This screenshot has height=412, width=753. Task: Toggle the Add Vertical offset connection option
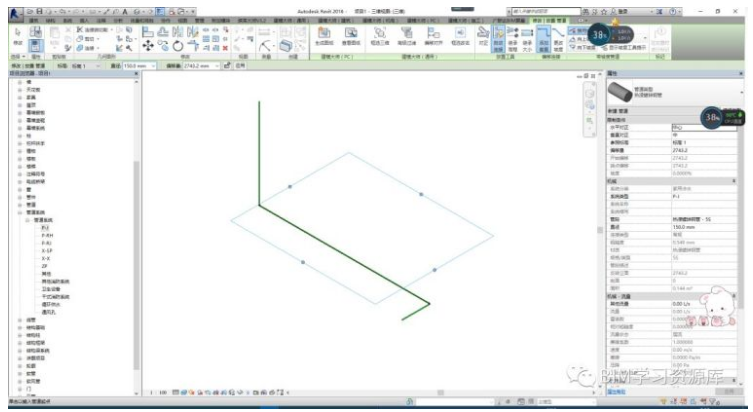point(544,38)
